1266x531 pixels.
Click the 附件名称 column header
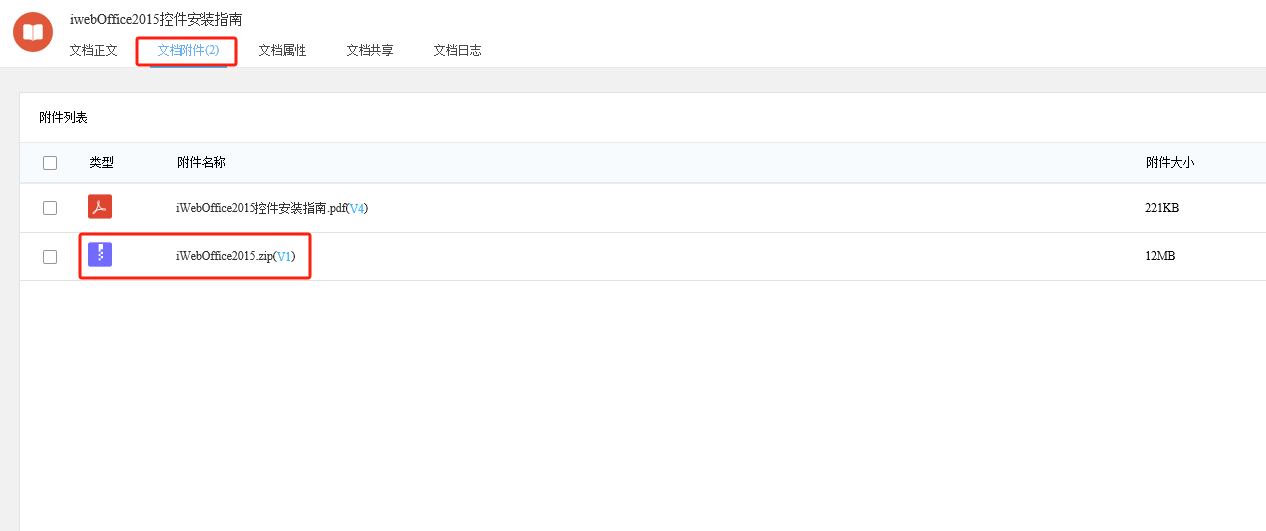[201, 162]
